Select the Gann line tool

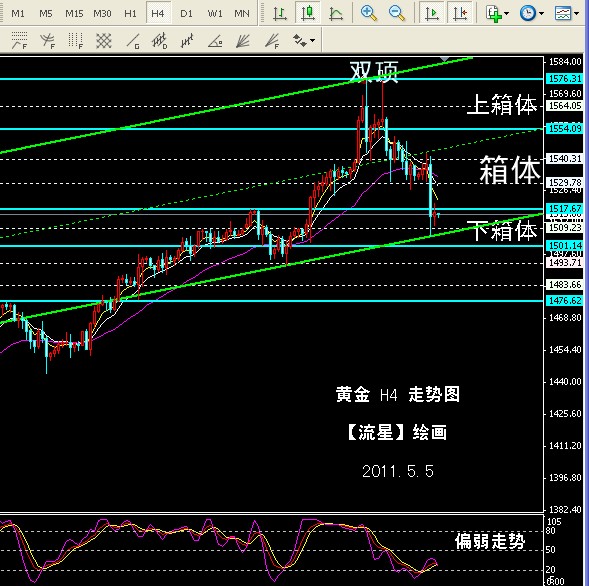coord(133,41)
